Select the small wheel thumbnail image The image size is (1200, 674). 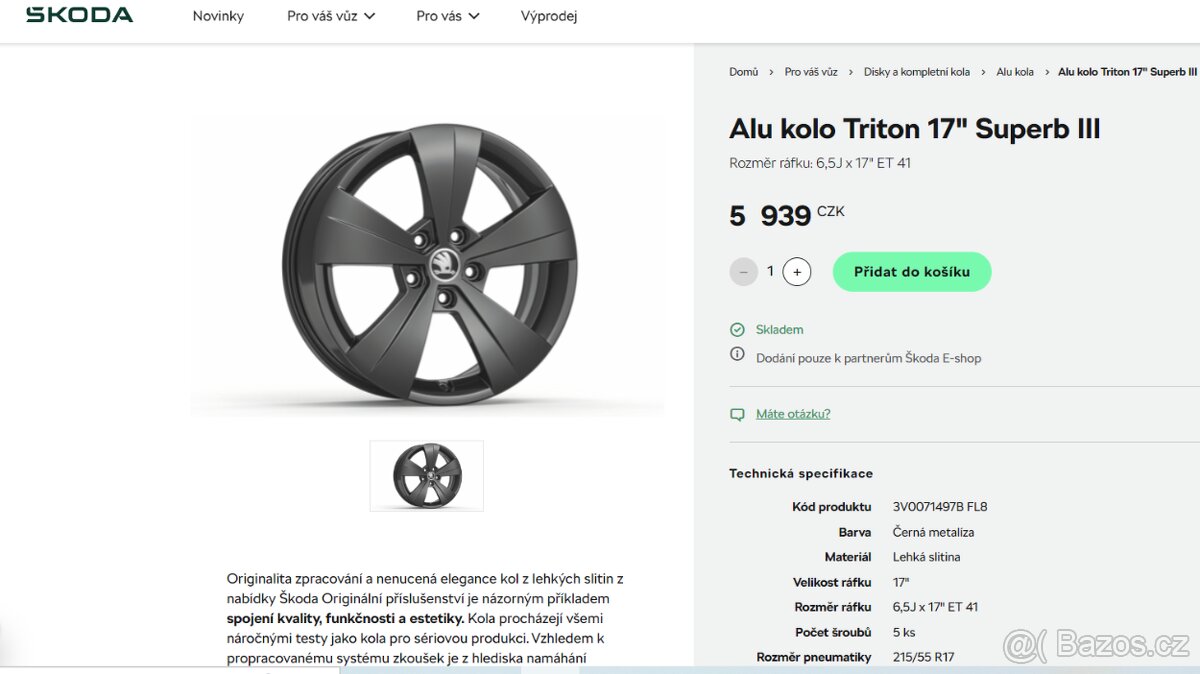[427, 475]
